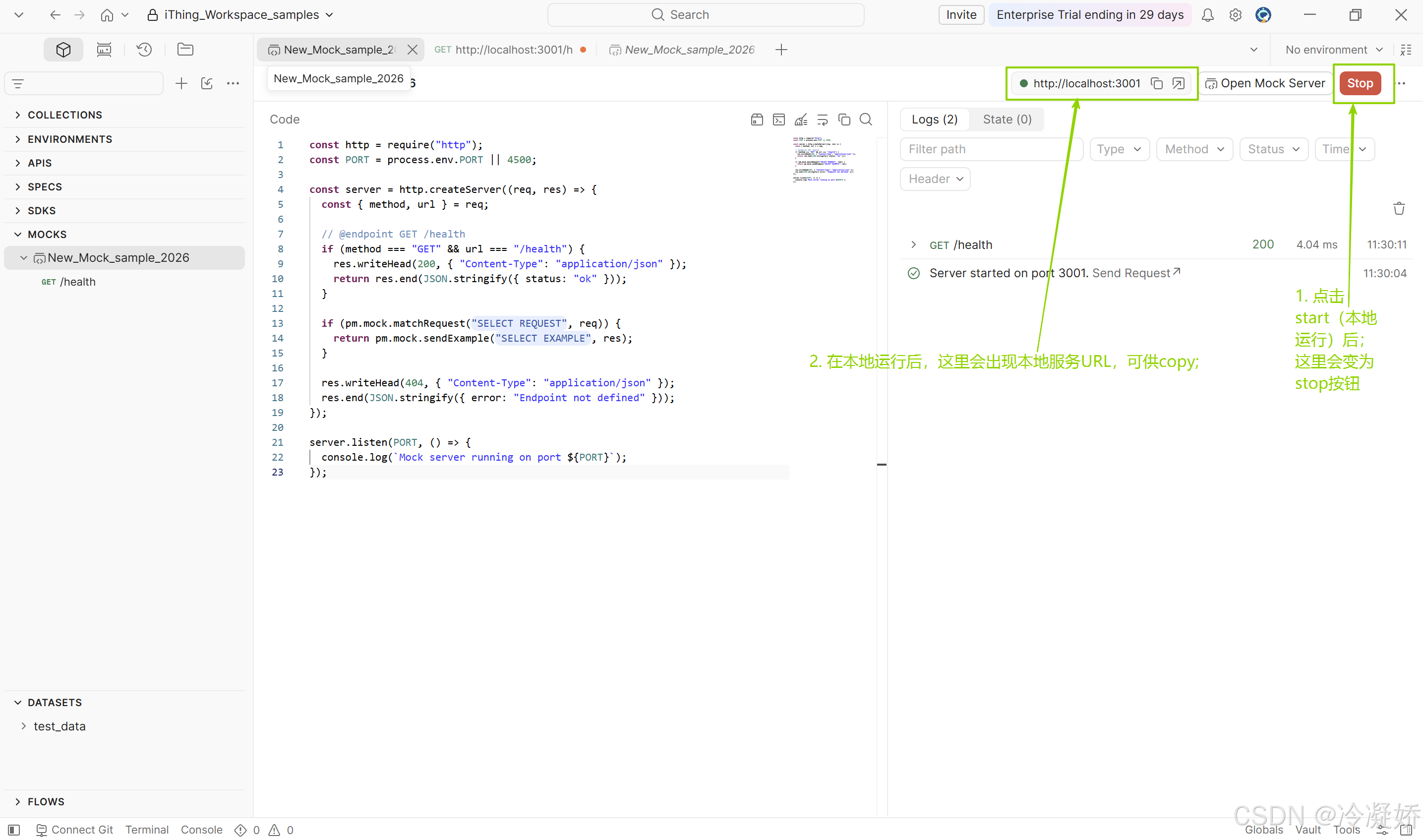This screenshot has width=1423, height=840.
Task: Copy the localhost:3001 mock URL
Action: click(1157, 83)
